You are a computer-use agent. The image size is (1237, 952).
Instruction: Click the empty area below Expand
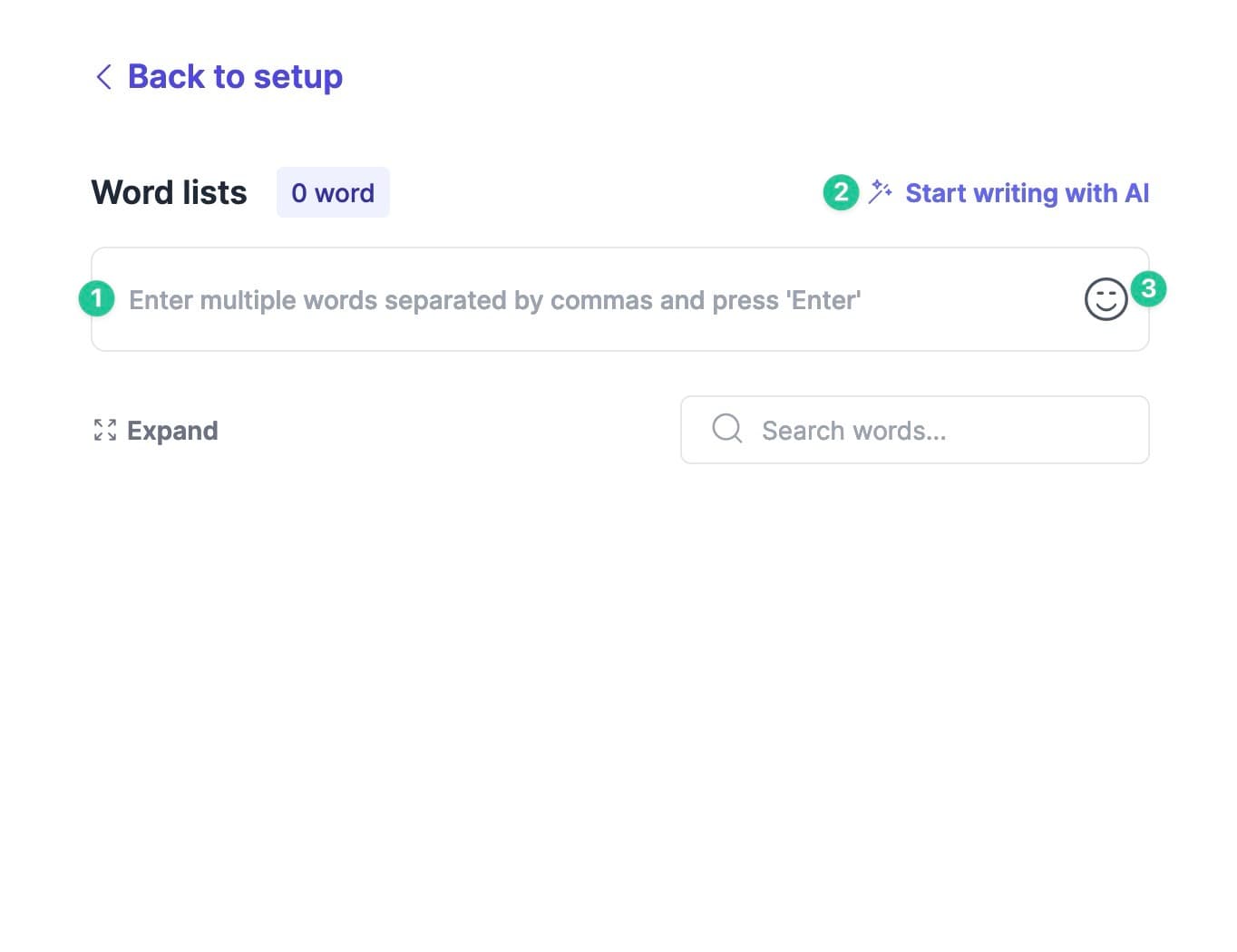[363, 680]
